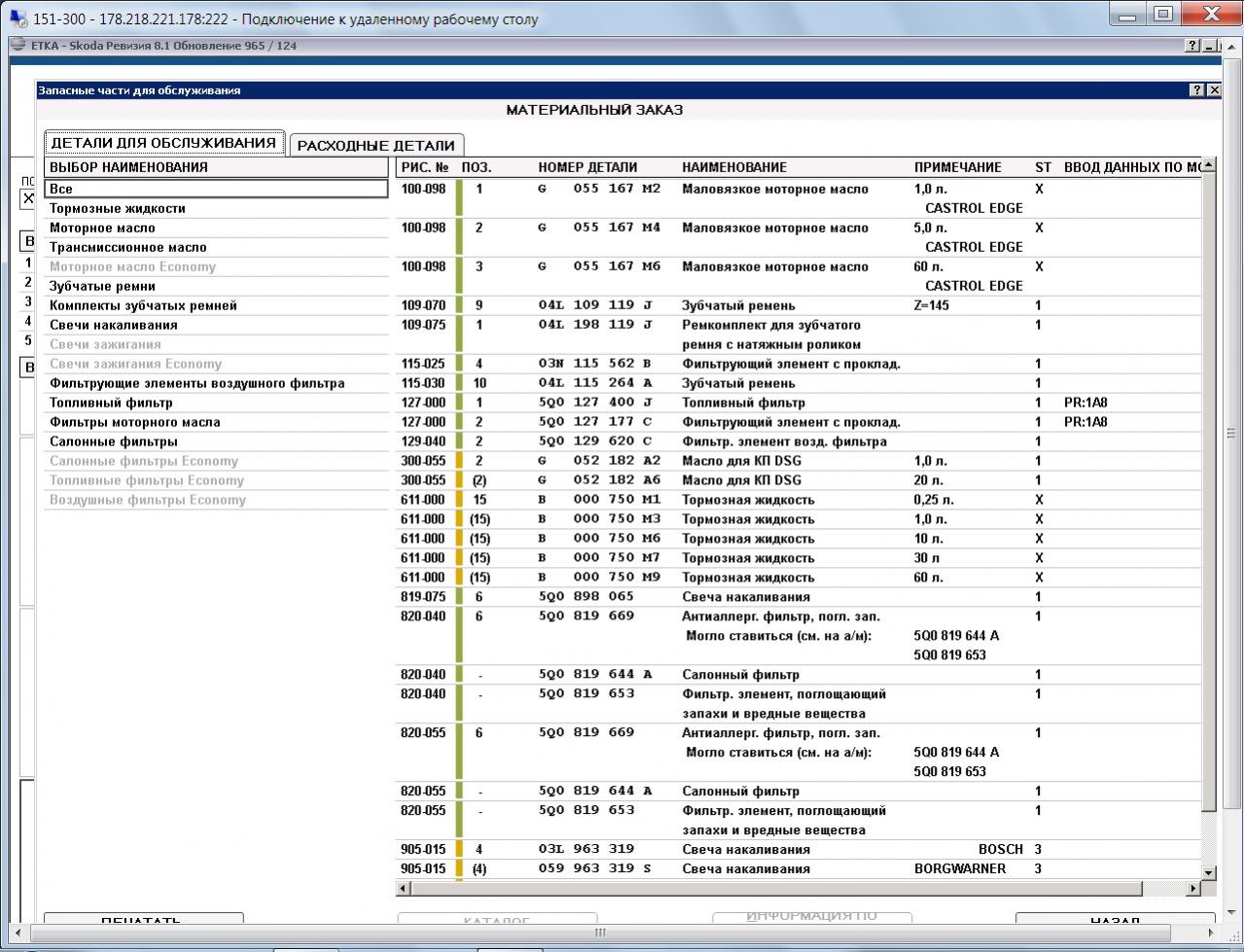Select 'Все' in the name selection list
1244x952 pixels.
(216, 189)
